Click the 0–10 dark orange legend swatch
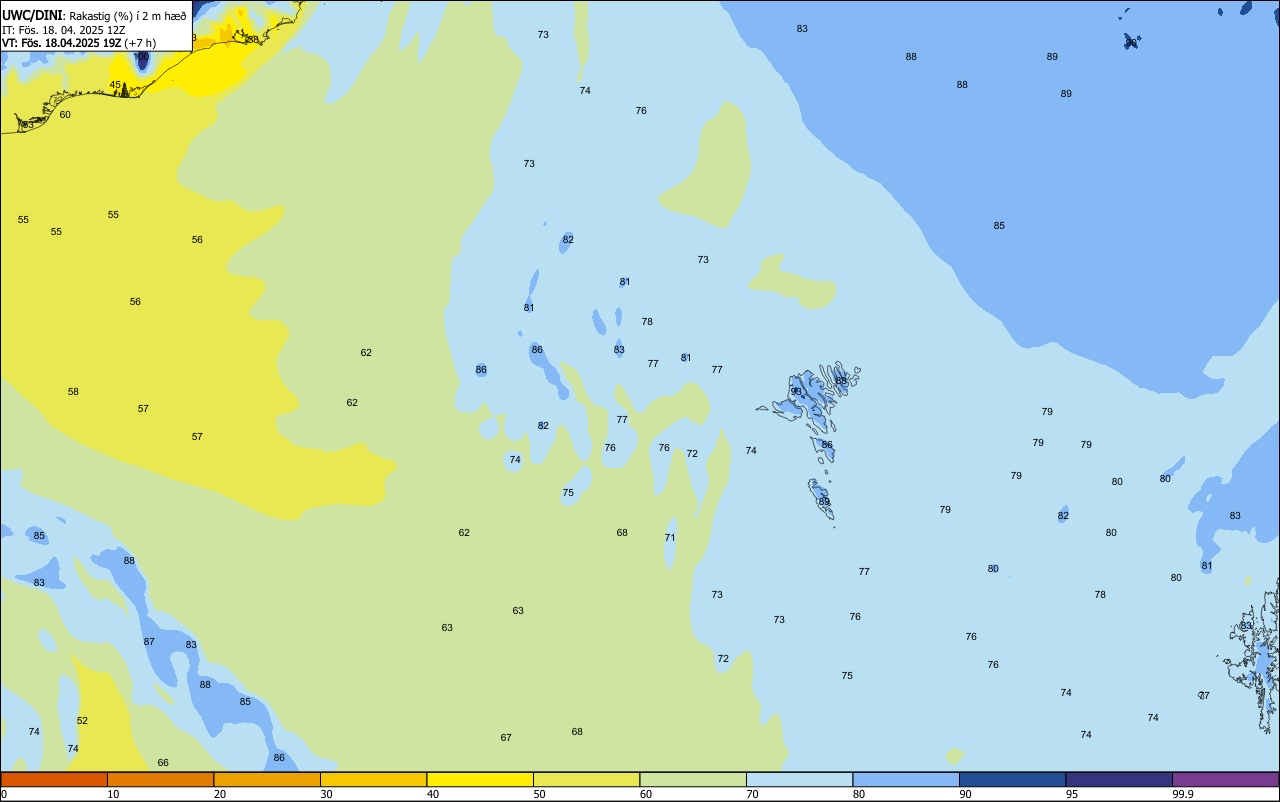The image size is (1280, 802). (54, 779)
